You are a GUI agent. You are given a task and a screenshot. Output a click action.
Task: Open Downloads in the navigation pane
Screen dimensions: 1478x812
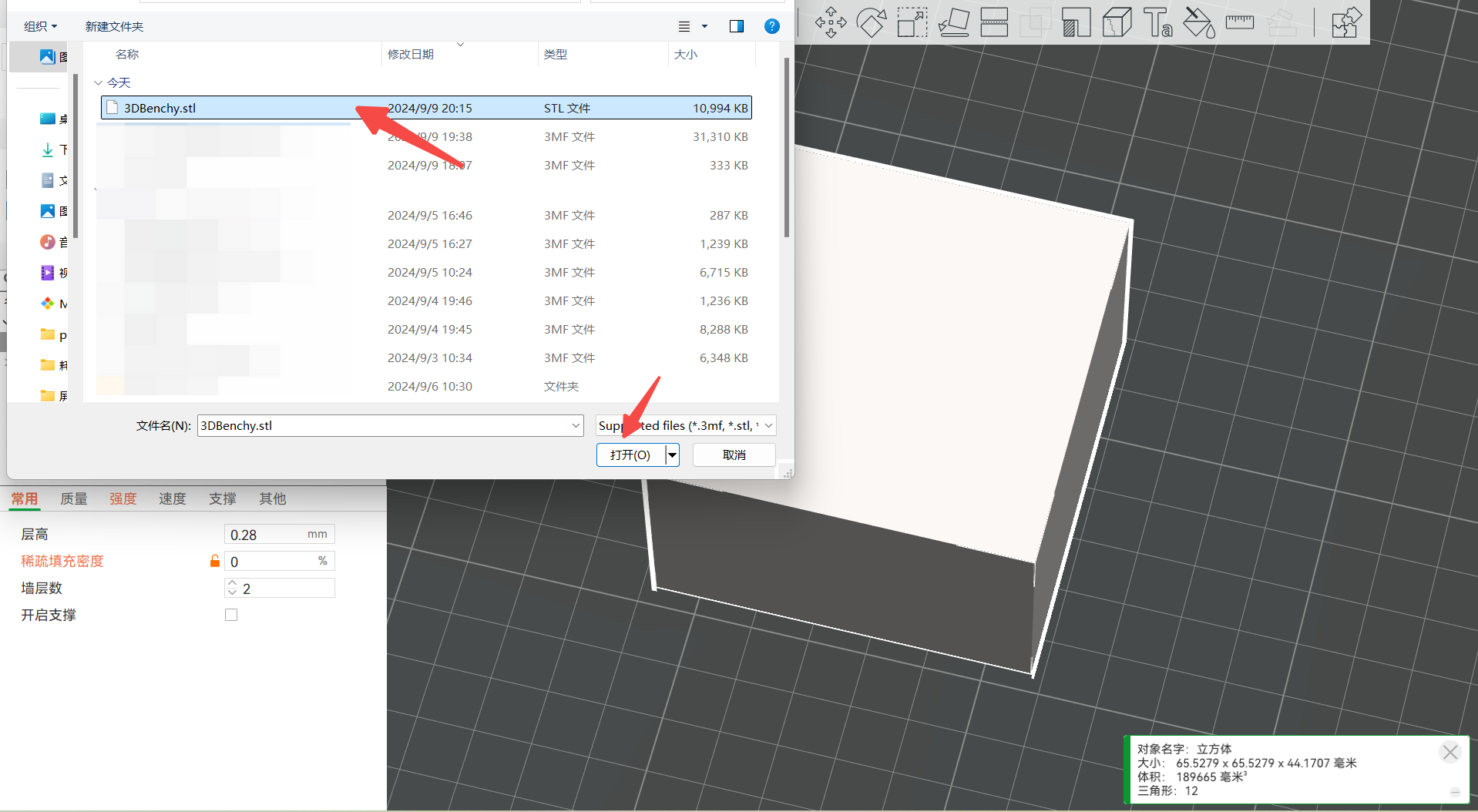(53, 149)
